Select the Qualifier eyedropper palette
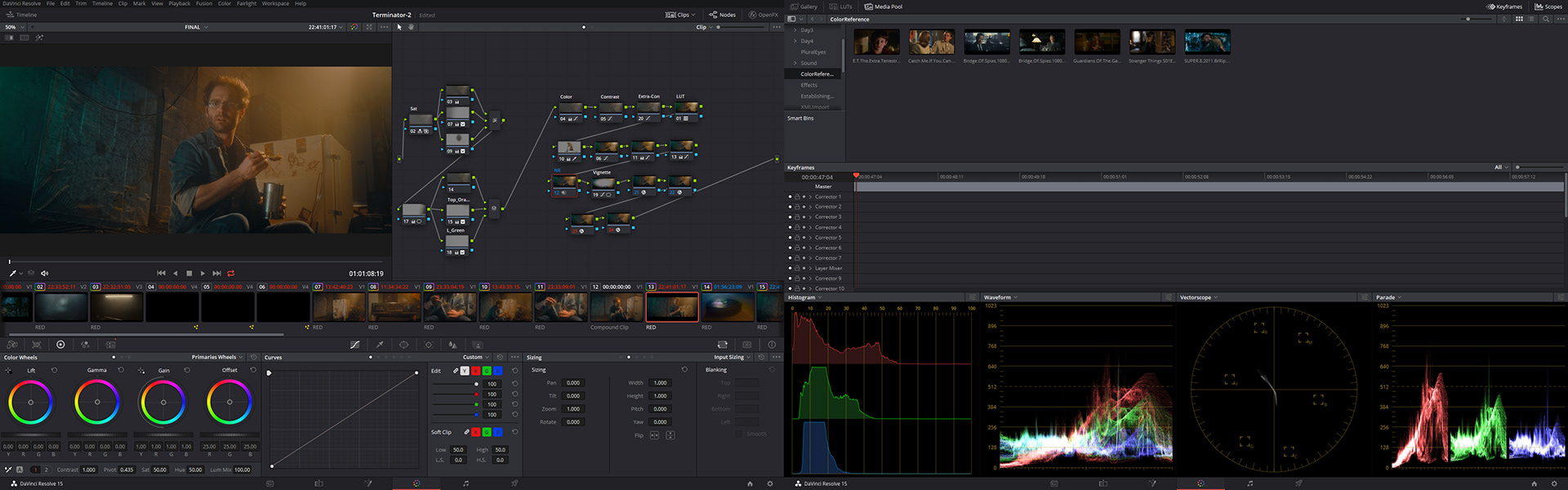Viewport: 1568px width, 490px height. [x=379, y=345]
